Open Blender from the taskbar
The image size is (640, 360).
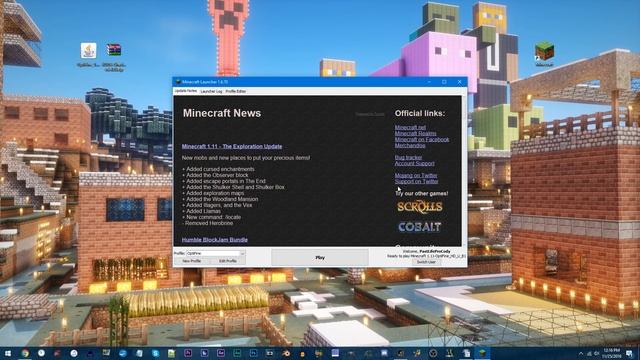tap(286, 353)
